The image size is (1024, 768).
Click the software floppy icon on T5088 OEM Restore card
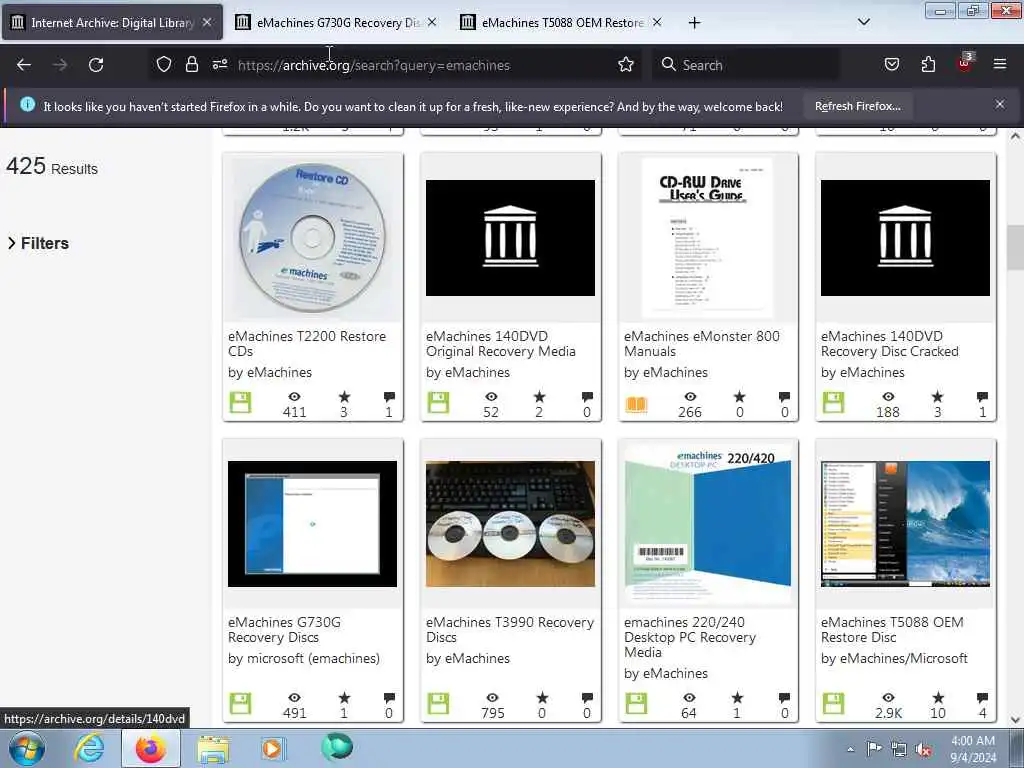tap(833, 704)
